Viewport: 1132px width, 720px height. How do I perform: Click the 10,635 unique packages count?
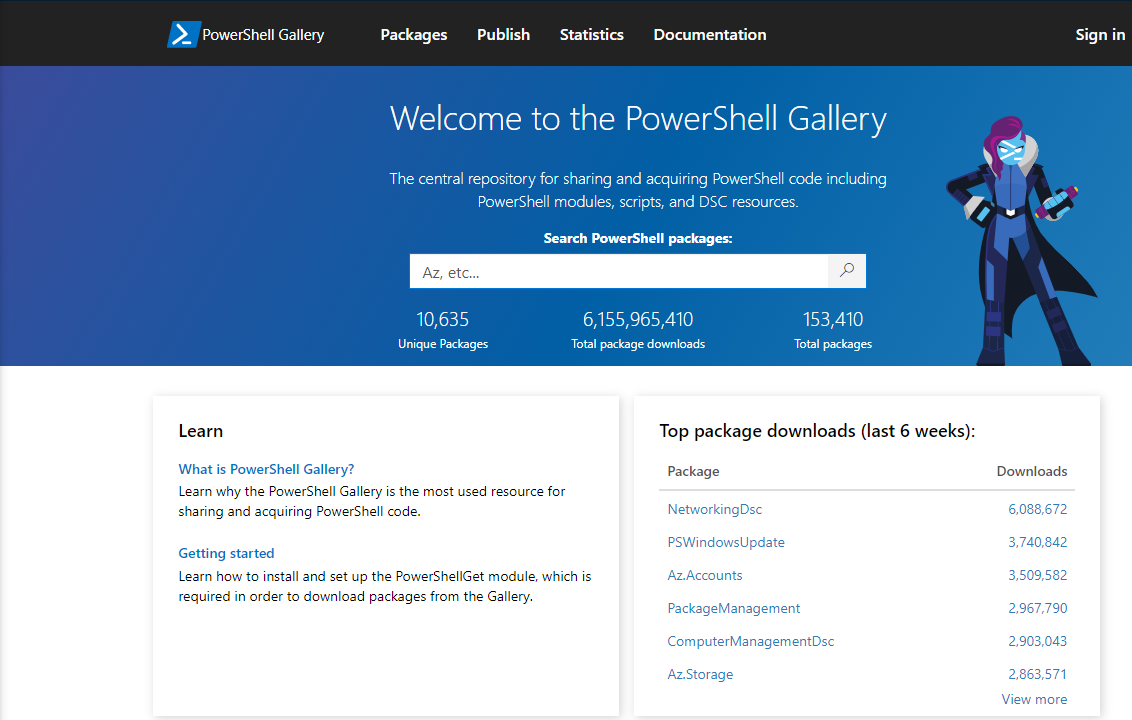pyautogui.click(x=443, y=319)
